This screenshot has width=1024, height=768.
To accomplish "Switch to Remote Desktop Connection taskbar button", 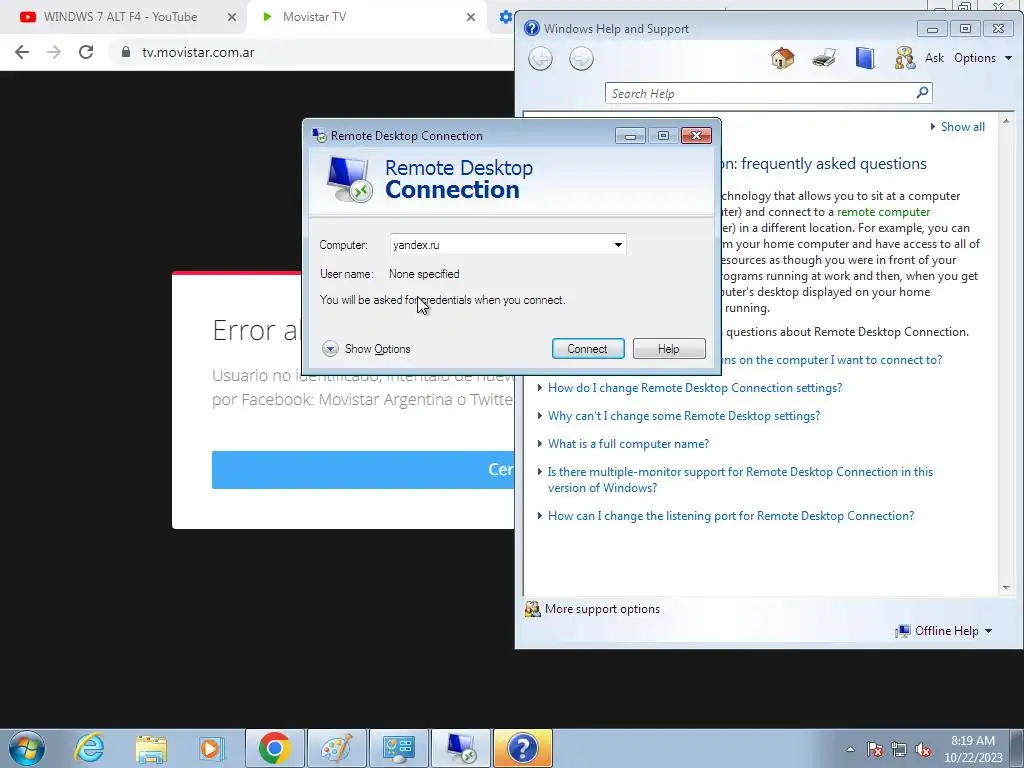I will 461,748.
